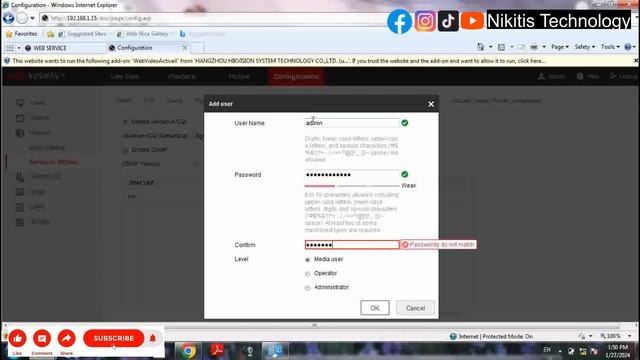This screenshot has height=360, width=640.
Task: Select the Media user level
Action: tap(308, 260)
